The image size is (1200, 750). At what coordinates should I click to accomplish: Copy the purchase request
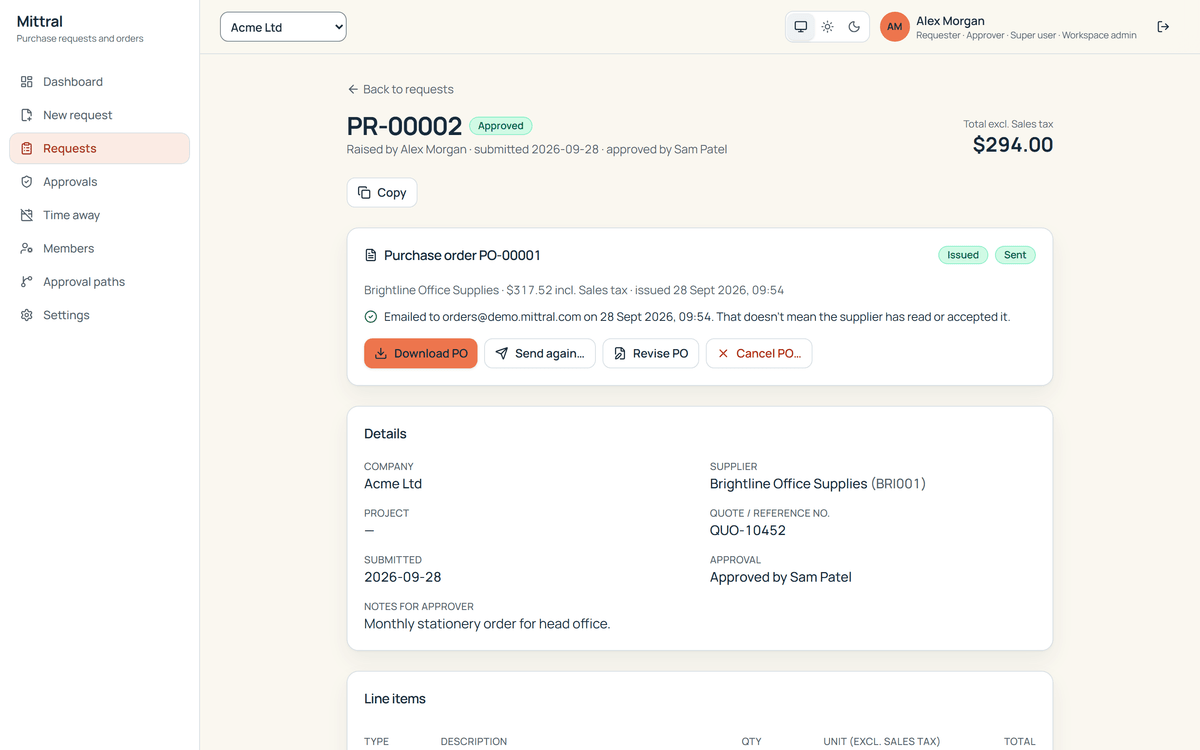coord(382,193)
